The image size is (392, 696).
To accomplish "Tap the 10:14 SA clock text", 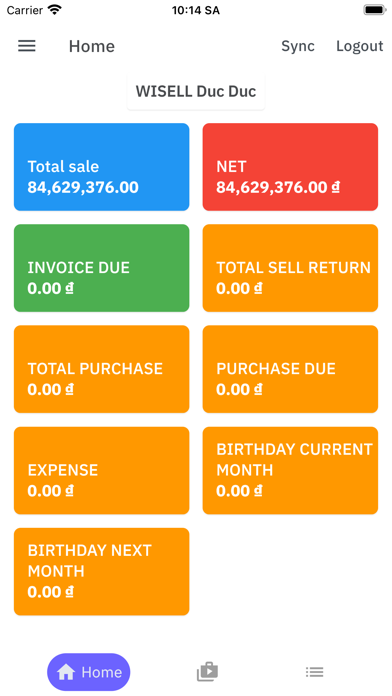I will (x=196, y=11).
